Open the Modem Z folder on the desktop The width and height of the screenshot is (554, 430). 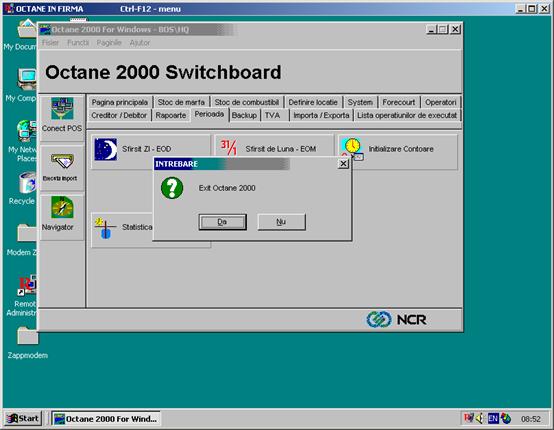click(x=27, y=233)
